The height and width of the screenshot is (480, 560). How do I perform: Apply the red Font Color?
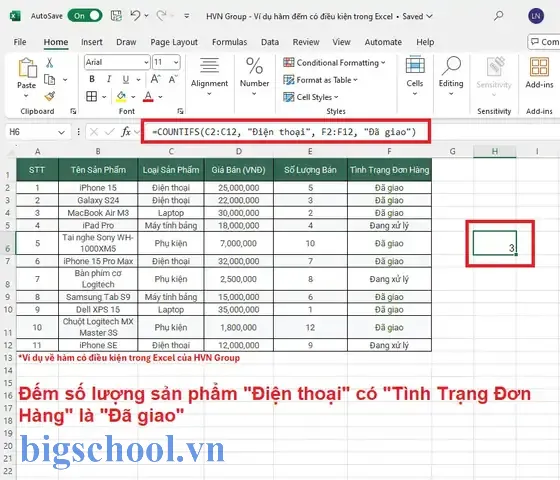click(x=148, y=96)
